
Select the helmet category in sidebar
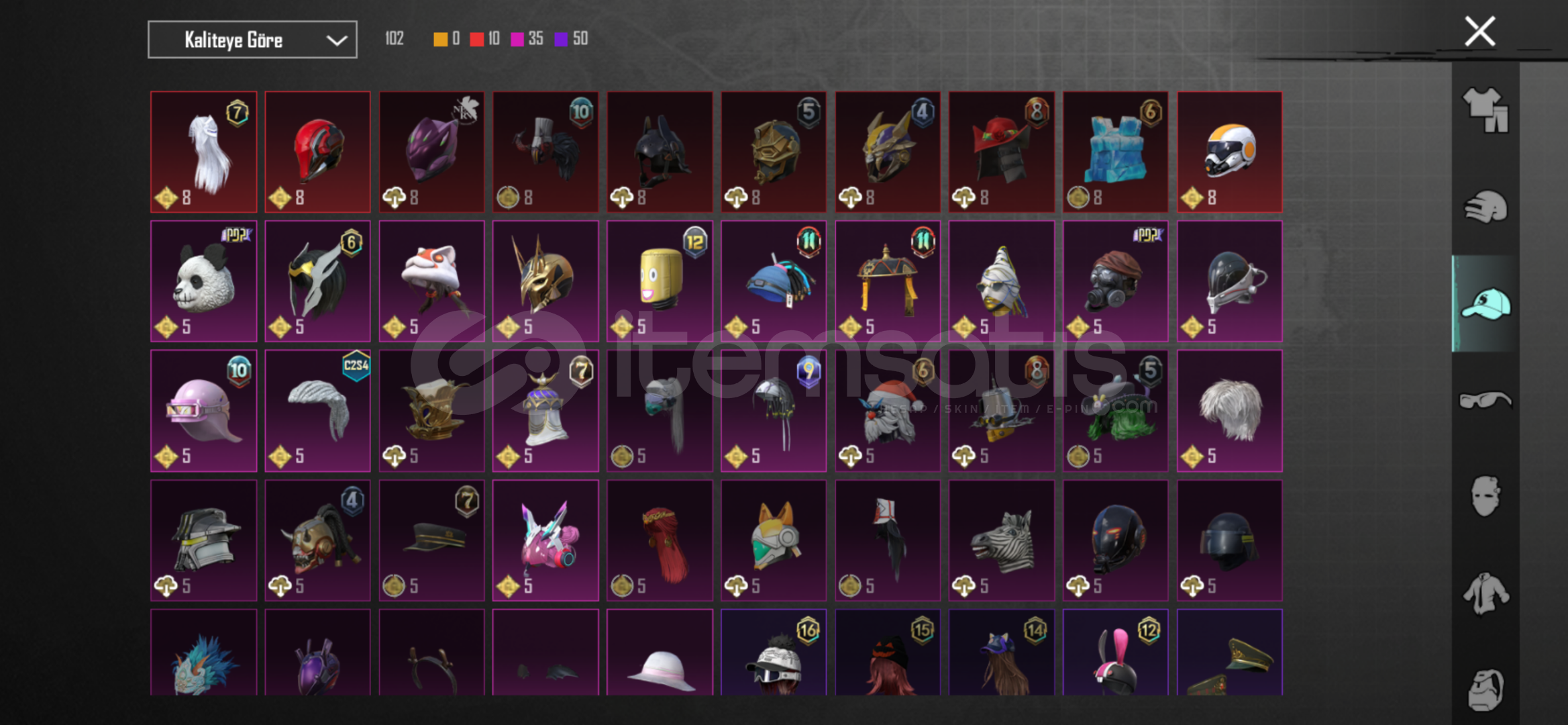click(1485, 207)
